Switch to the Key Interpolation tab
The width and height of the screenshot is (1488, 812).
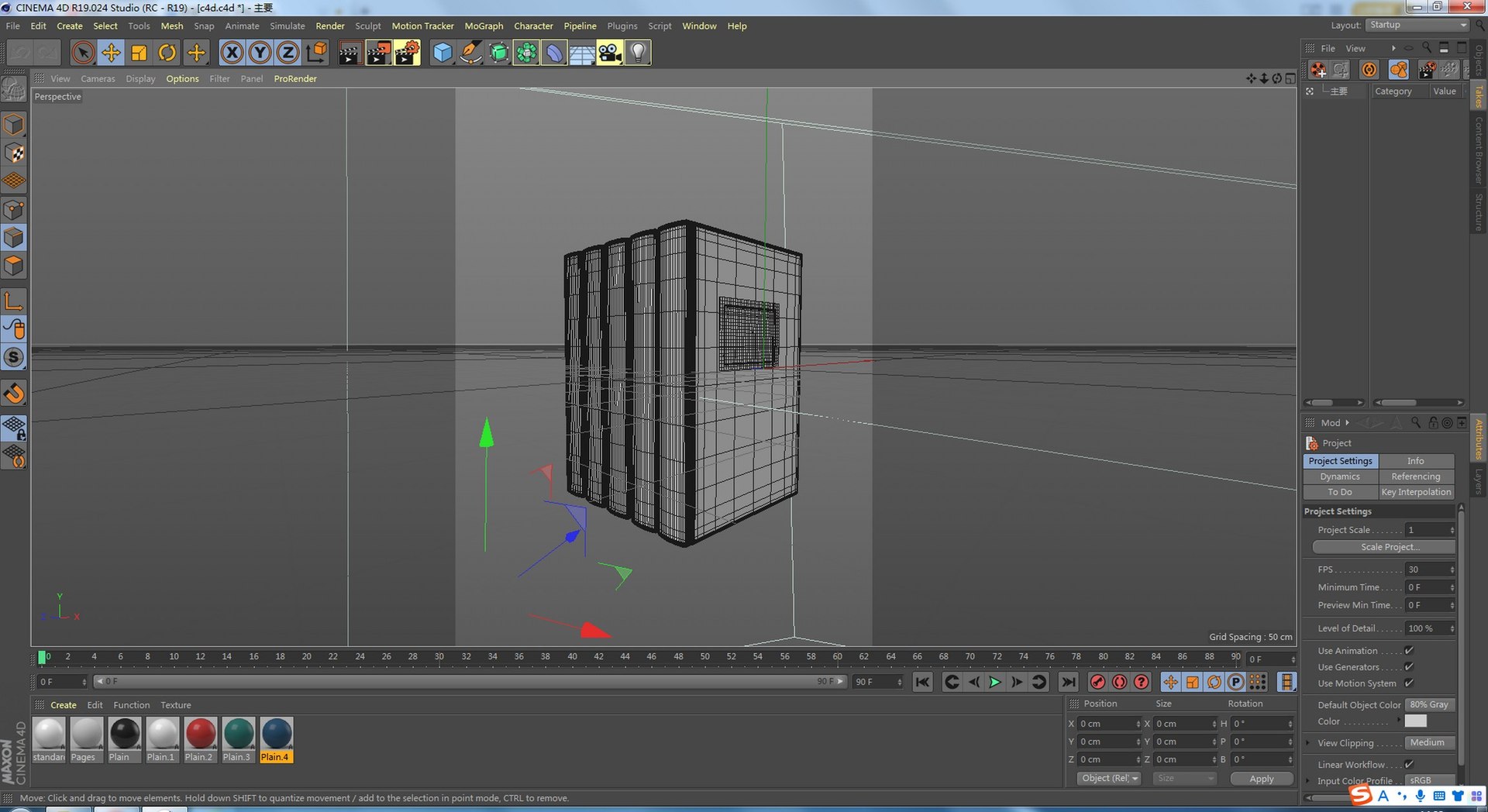coord(1416,492)
